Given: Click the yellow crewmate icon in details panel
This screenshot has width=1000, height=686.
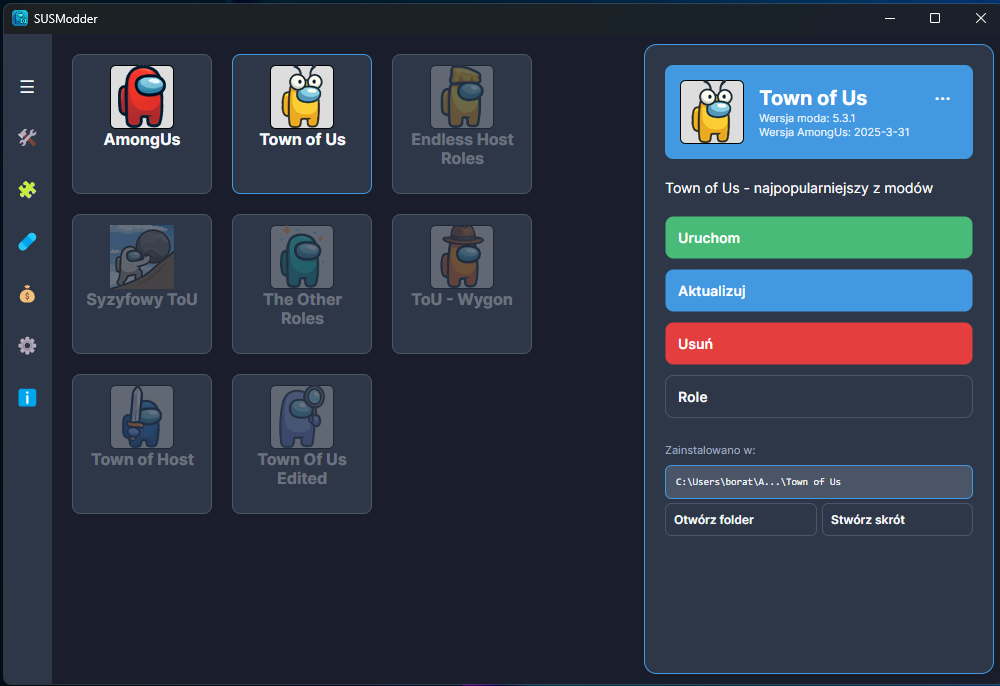Looking at the screenshot, I should coord(712,112).
